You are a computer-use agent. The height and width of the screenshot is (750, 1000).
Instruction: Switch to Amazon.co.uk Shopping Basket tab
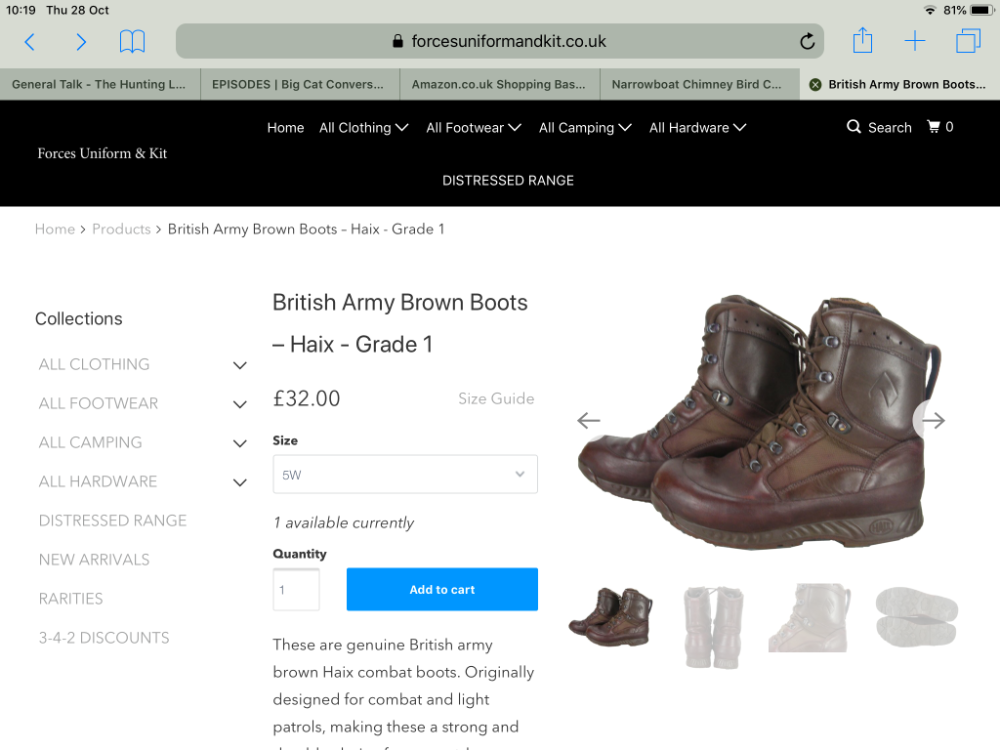point(500,84)
